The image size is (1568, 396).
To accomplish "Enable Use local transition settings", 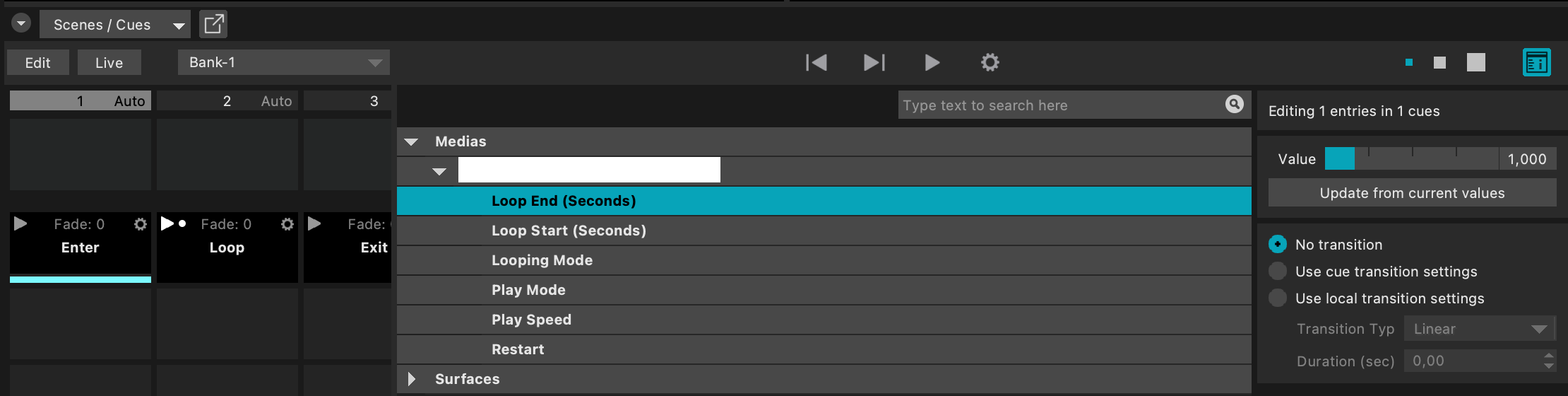I will (x=1278, y=298).
